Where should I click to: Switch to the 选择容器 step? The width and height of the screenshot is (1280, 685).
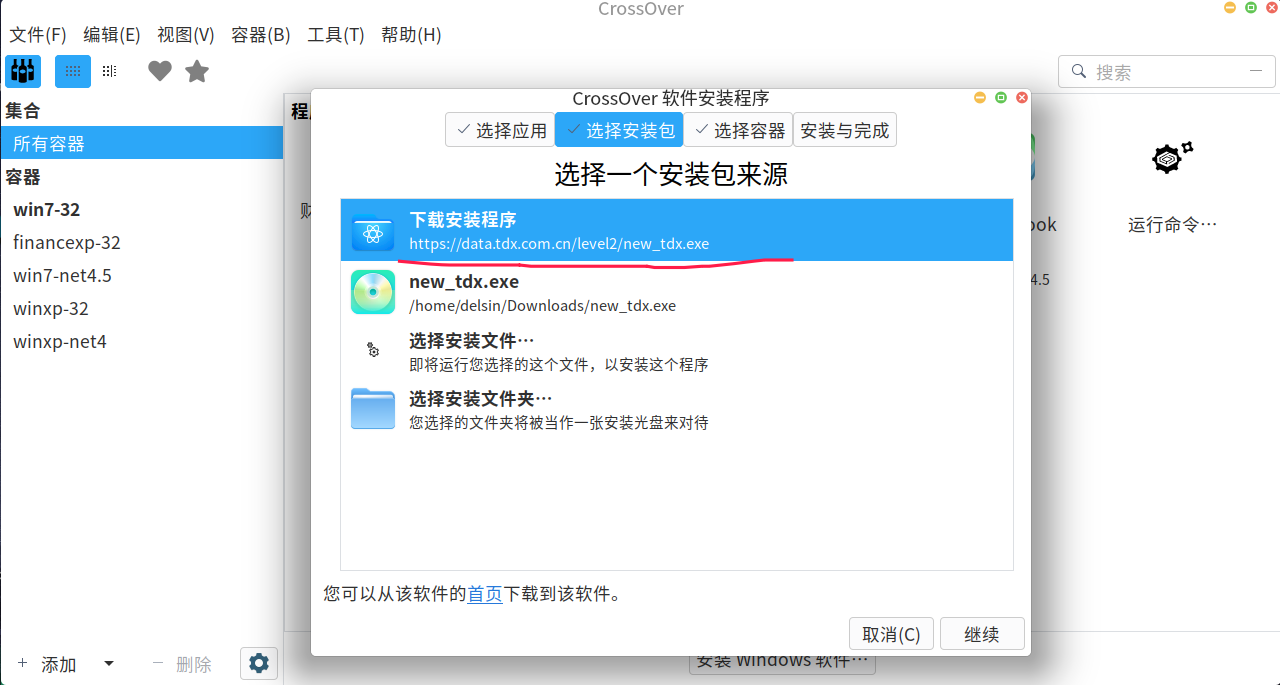tap(737, 129)
